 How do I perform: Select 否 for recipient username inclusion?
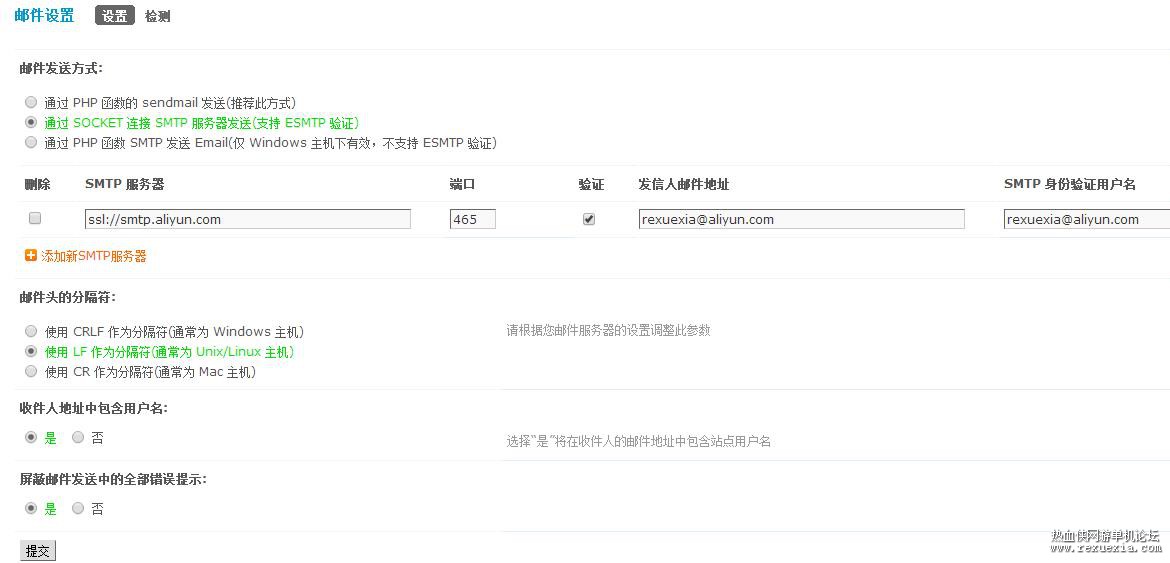78,438
